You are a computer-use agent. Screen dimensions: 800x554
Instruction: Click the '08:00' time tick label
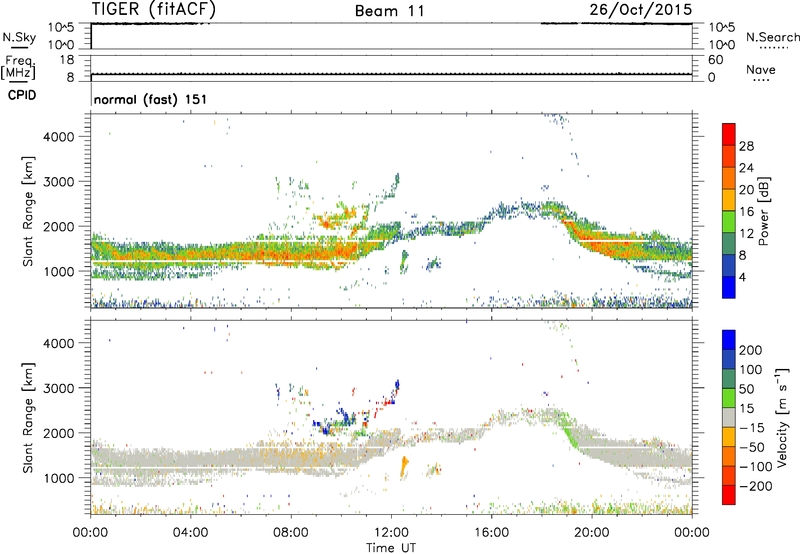[x=291, y=533]
